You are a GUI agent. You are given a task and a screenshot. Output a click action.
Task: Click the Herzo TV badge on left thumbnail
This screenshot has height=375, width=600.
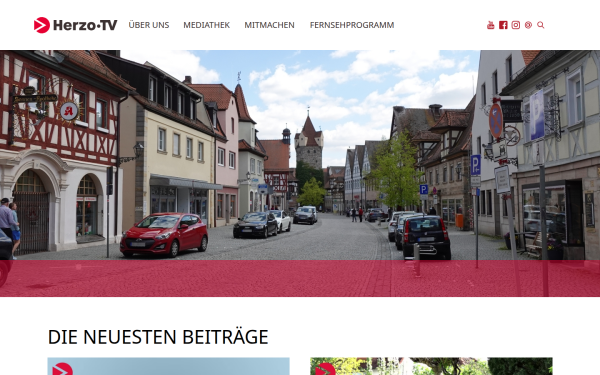click(62, 369)
